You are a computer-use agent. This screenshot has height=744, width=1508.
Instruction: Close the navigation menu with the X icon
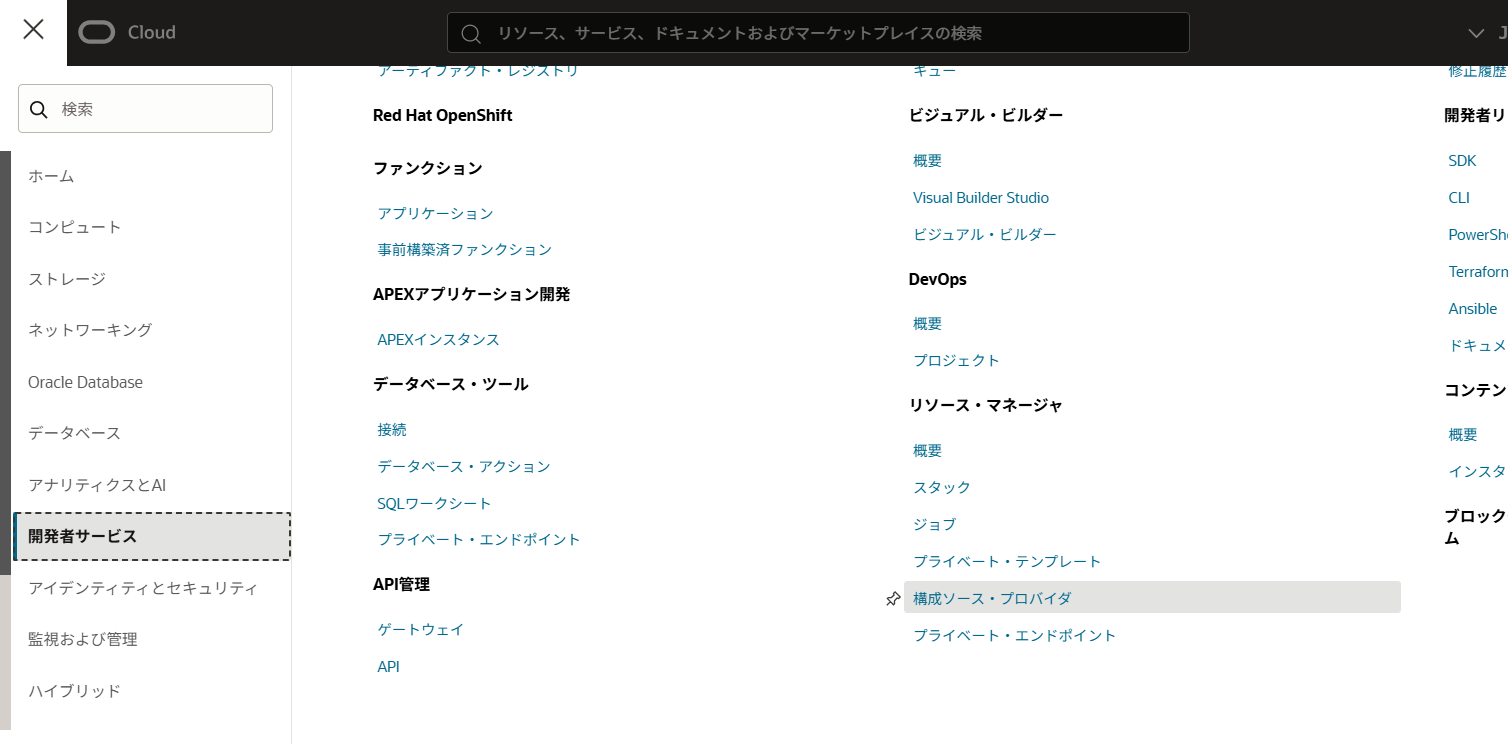click(x=33, y=30)
